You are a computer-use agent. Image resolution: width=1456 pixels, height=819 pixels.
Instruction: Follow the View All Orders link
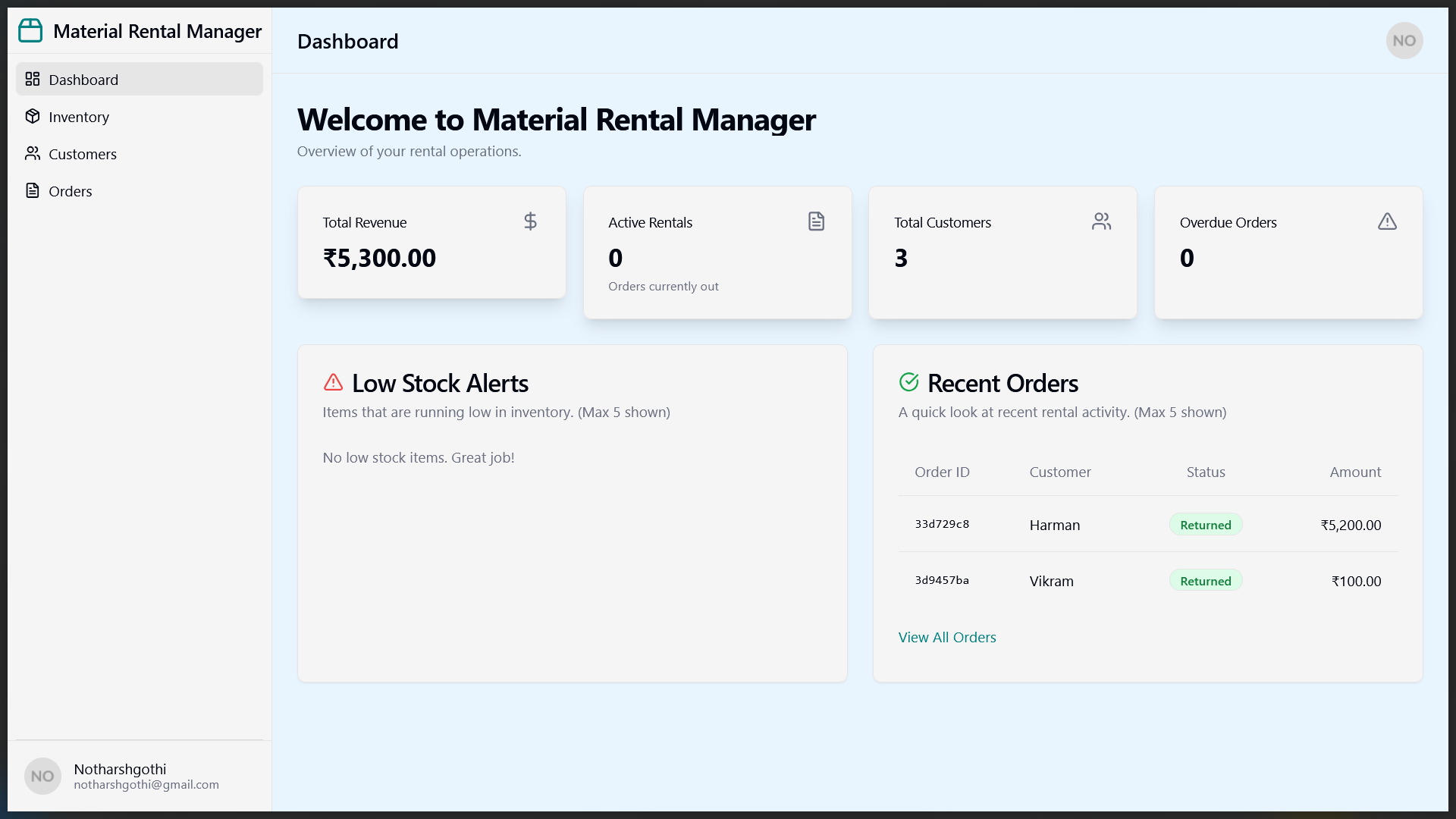click(947, 637)
